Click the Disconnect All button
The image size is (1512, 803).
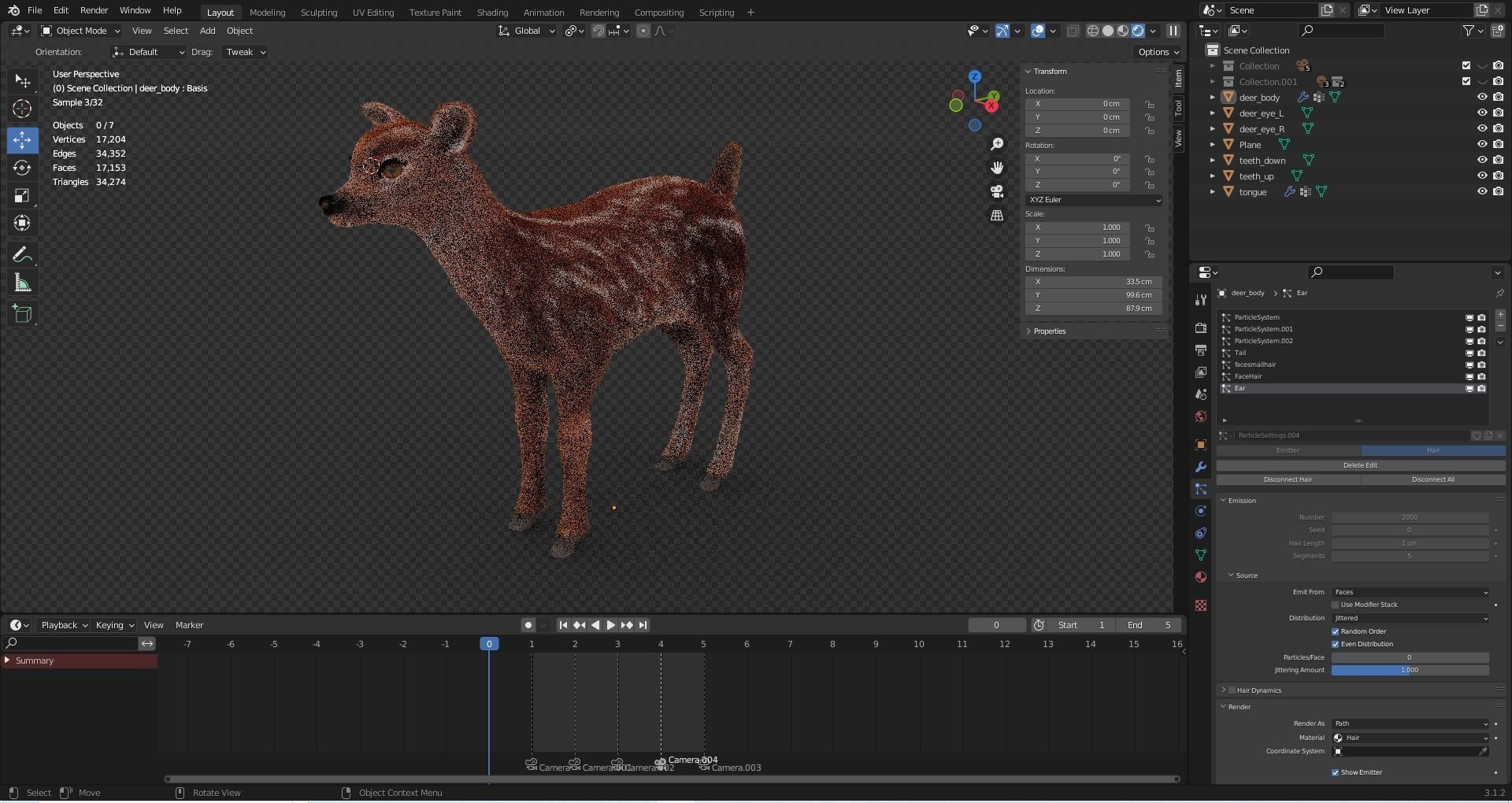tap(1432, 479)
